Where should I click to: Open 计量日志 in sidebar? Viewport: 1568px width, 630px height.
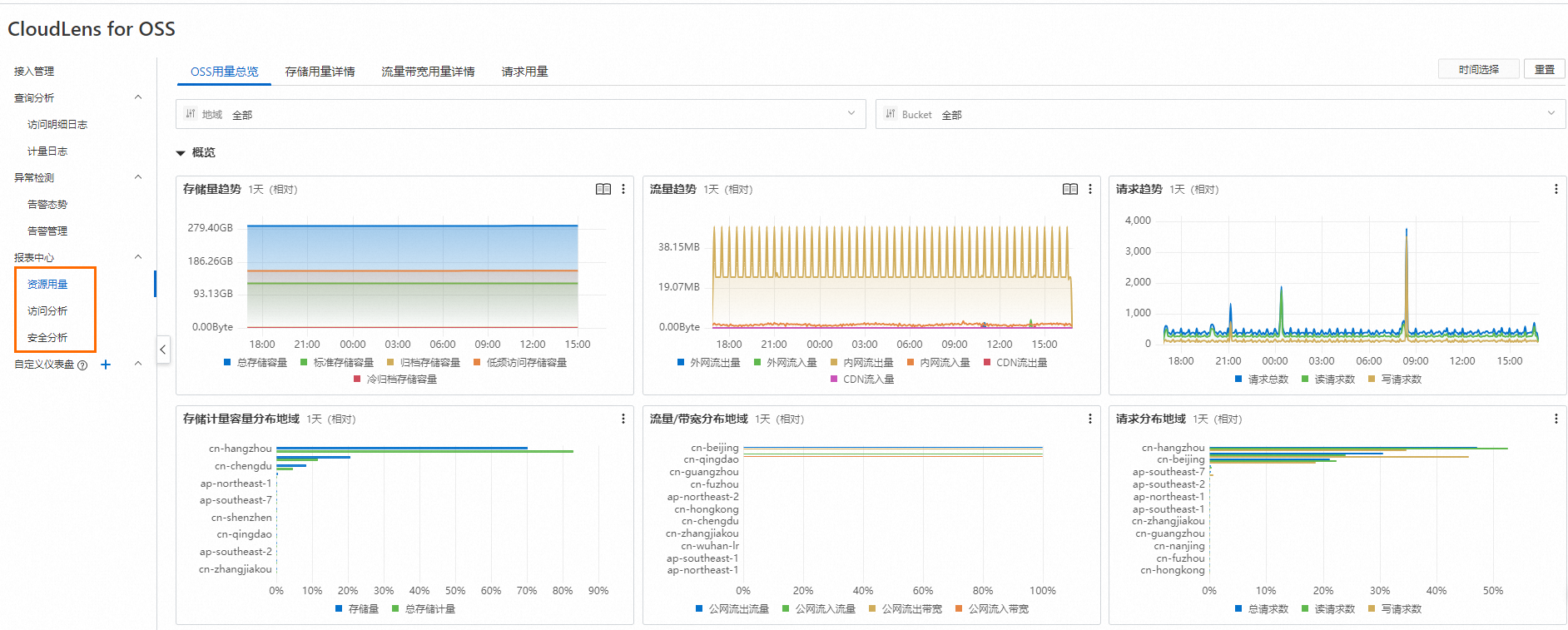(x=47, y=151)
